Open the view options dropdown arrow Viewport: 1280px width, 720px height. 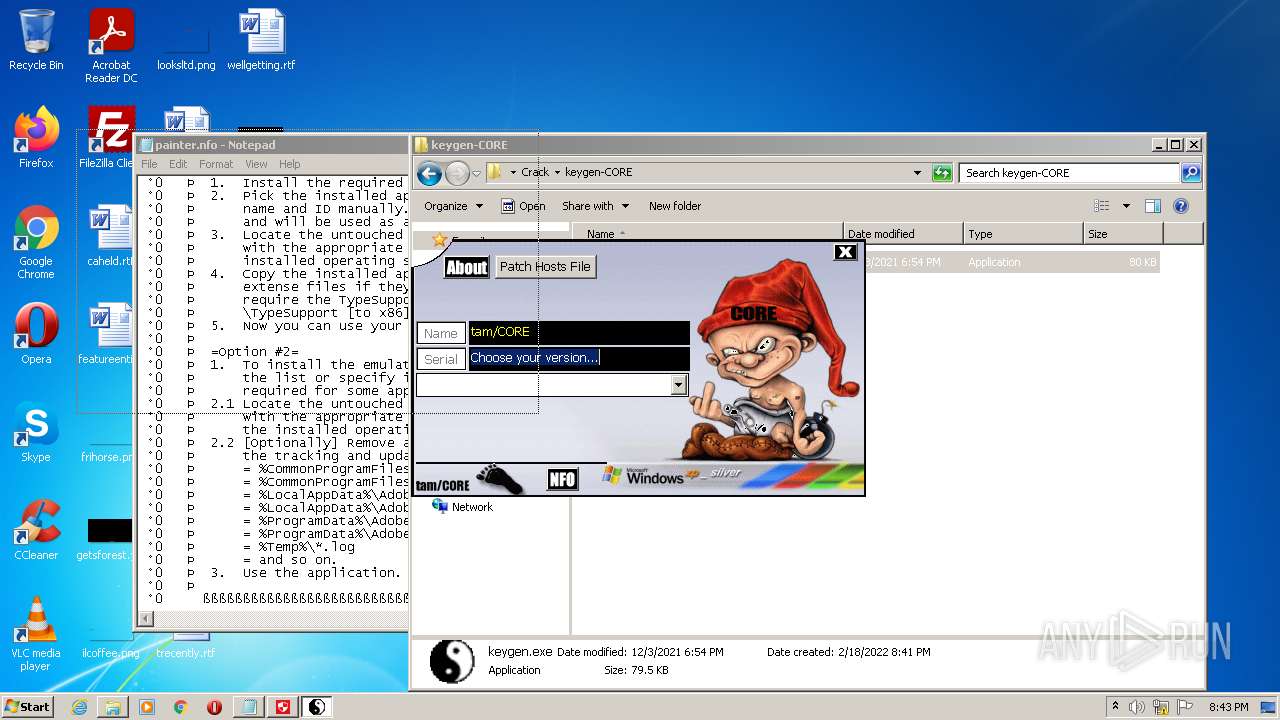point(1126,206)
